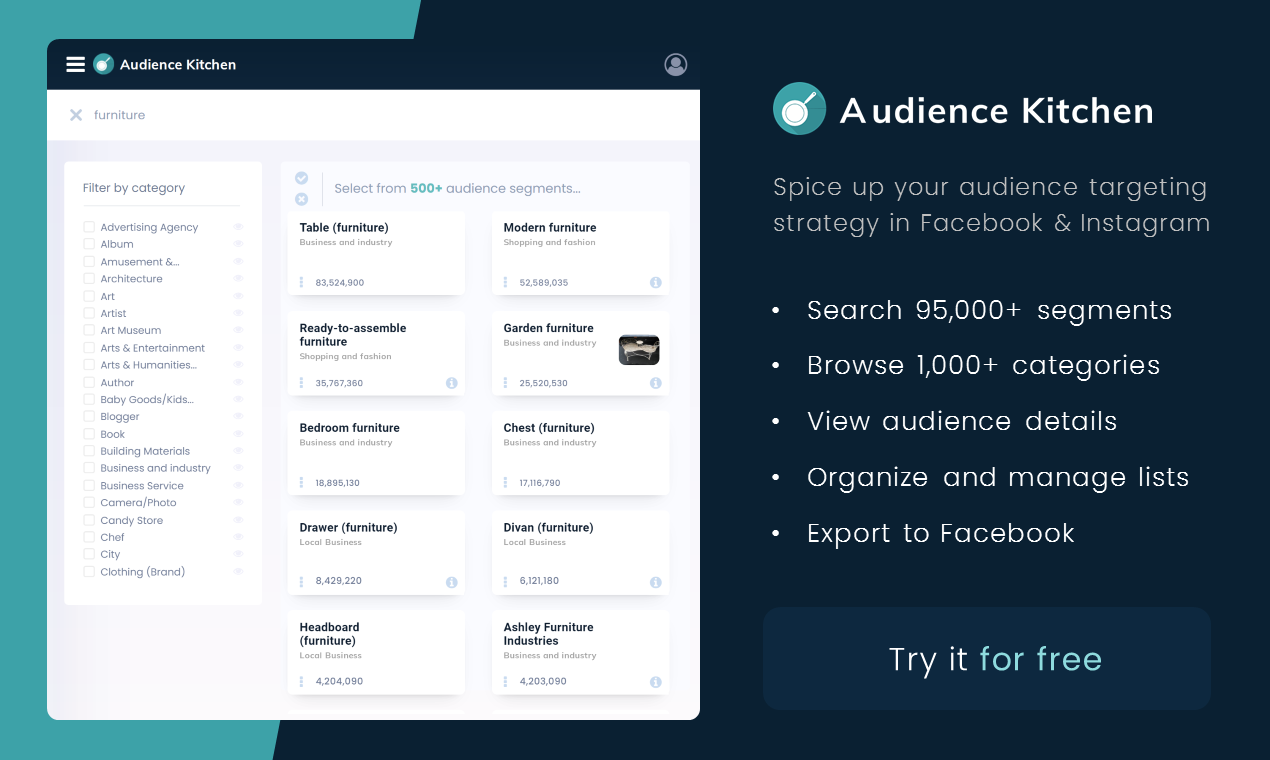Screen dimensions: 1270x760
Task: Show info for Divan (furniture) segment
Action: point(656,582)
